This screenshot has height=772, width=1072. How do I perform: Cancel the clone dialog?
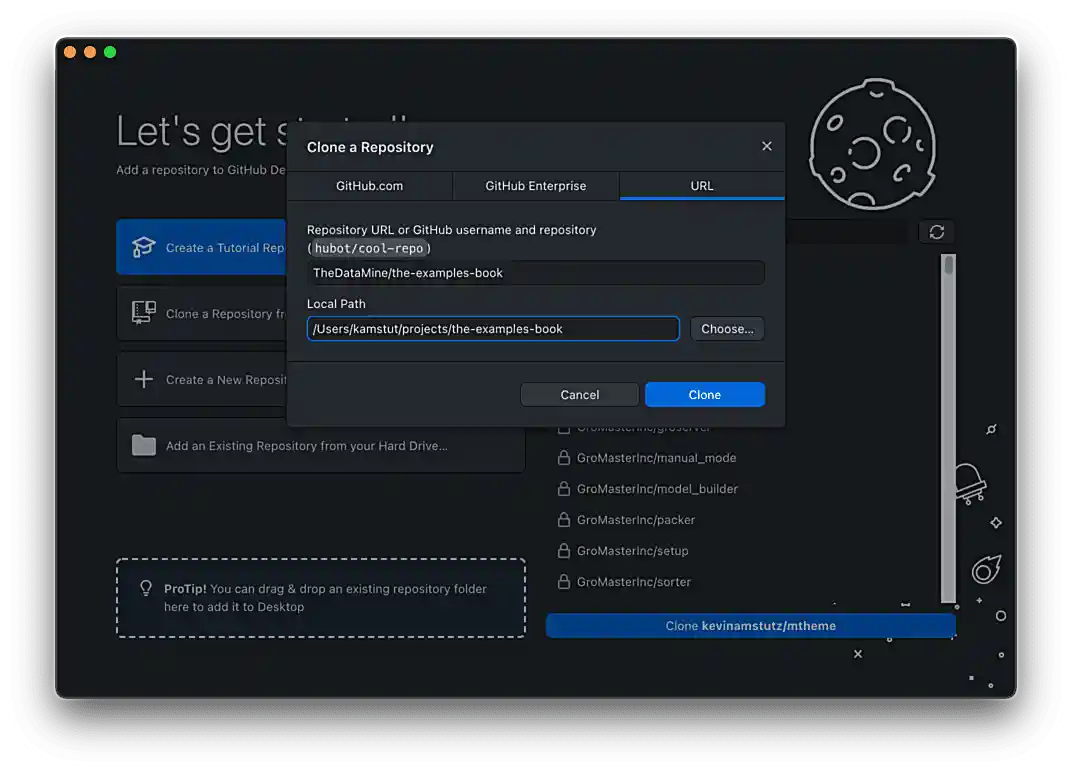[x=579, y=395]
